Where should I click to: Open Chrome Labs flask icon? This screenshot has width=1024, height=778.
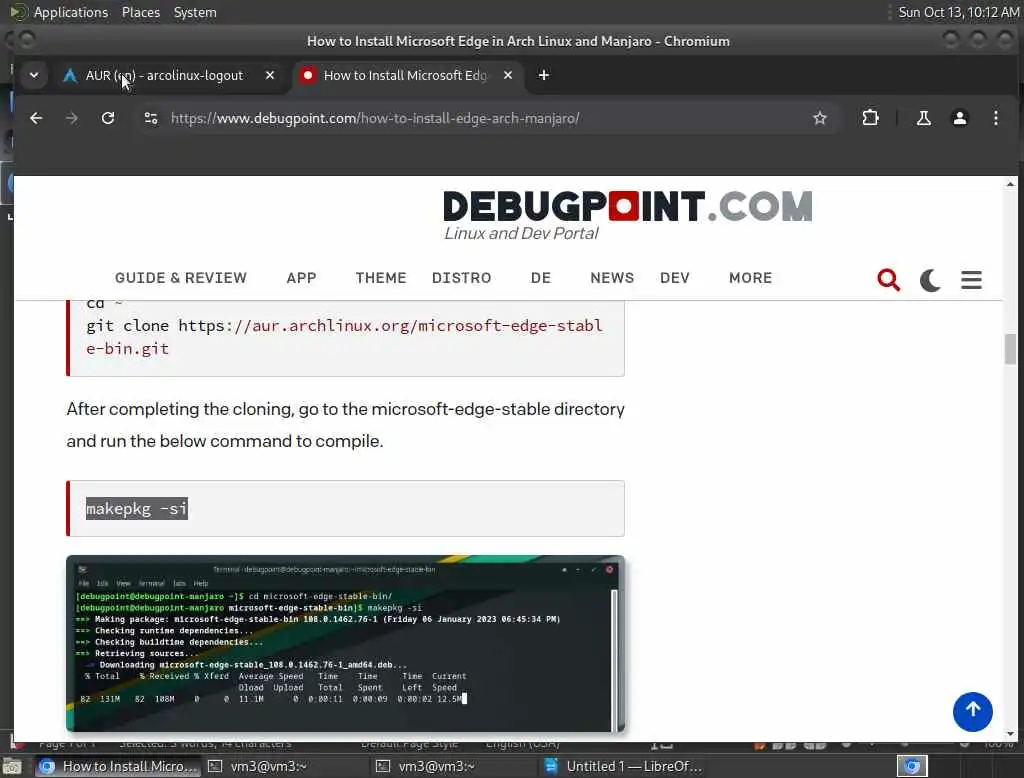(923, 118)
